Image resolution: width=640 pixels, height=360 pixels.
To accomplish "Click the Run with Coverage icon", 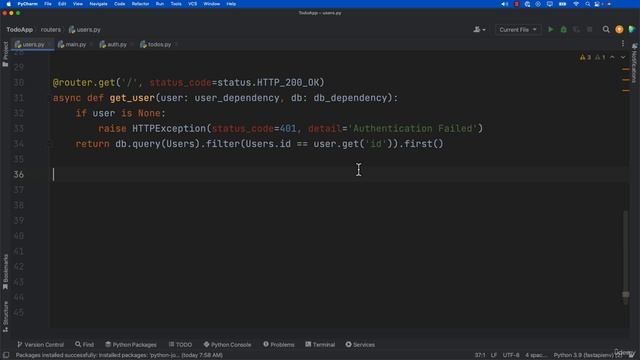I will 576,29.
